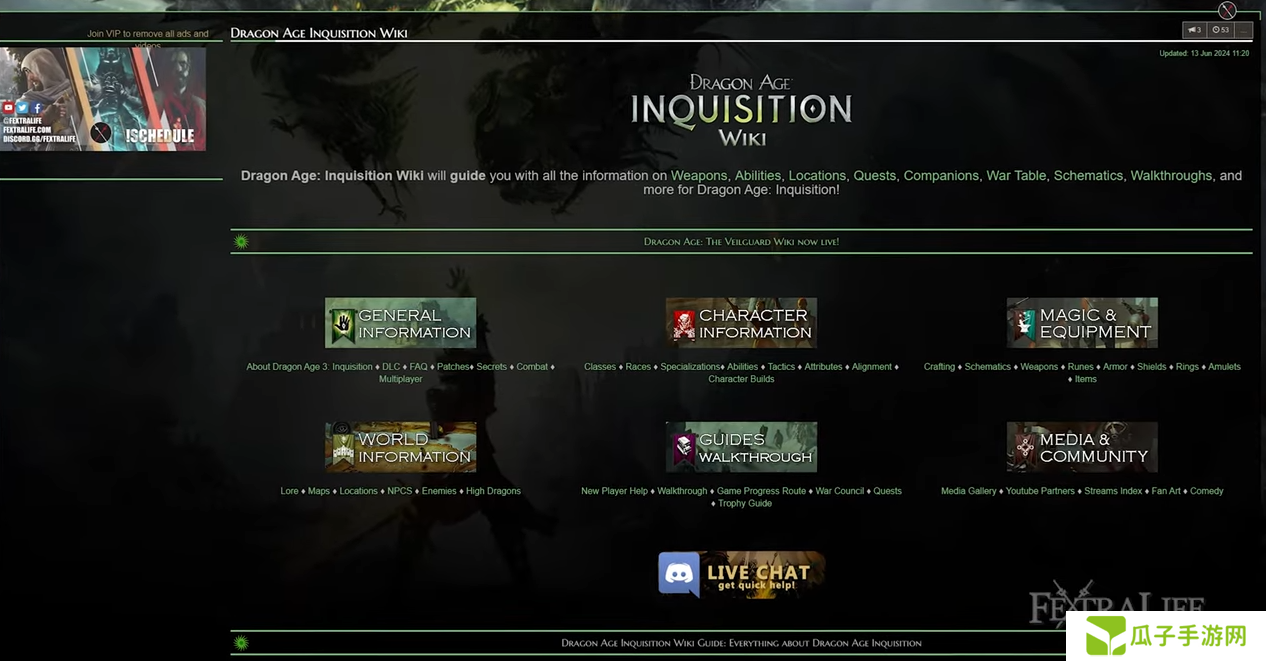Open the Runes link
This screenshot has height=661, width=1266.
pyautogui.click(x=1080, y=367)
